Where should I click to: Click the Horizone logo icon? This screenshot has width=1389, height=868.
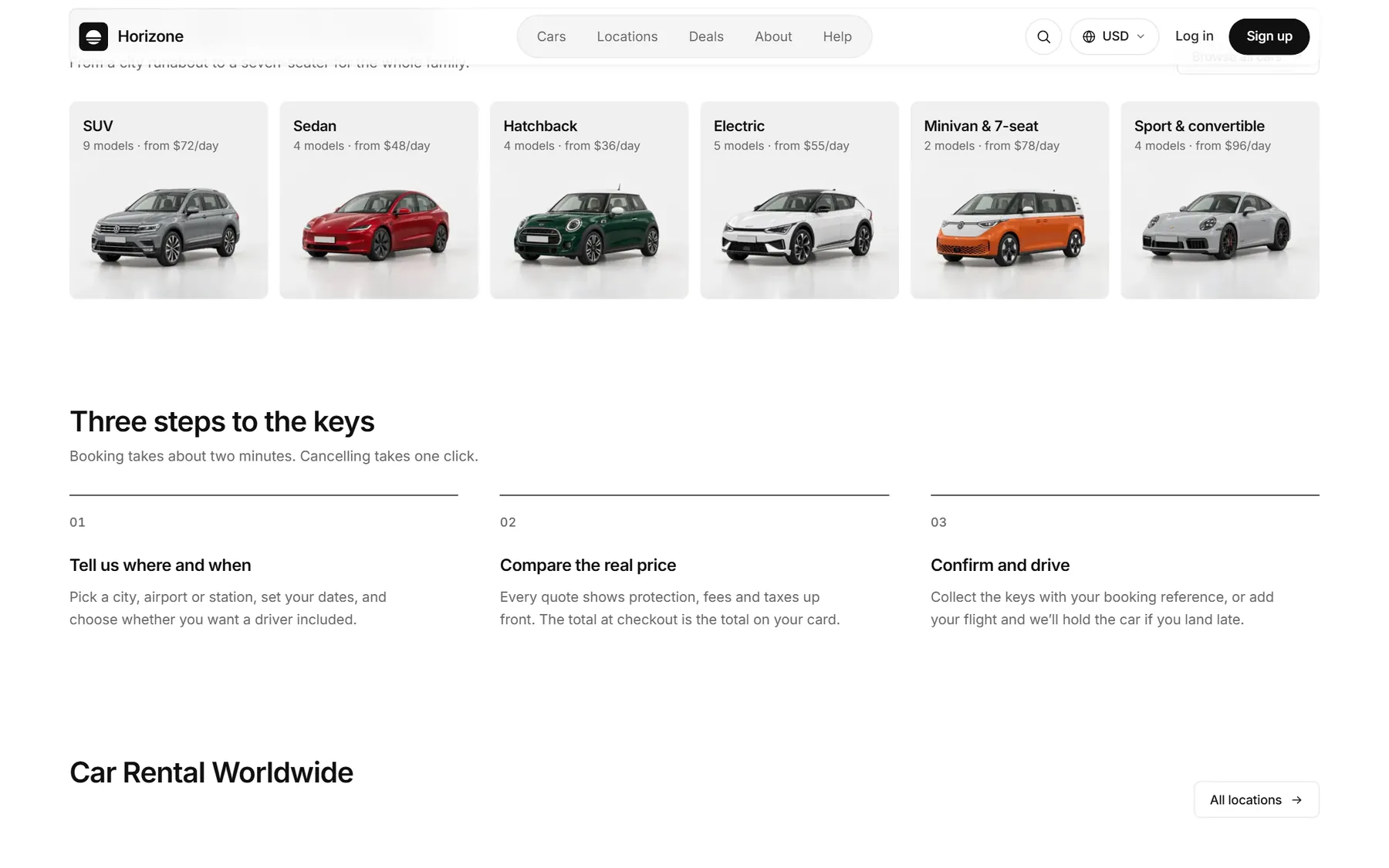tap(93, 36)
